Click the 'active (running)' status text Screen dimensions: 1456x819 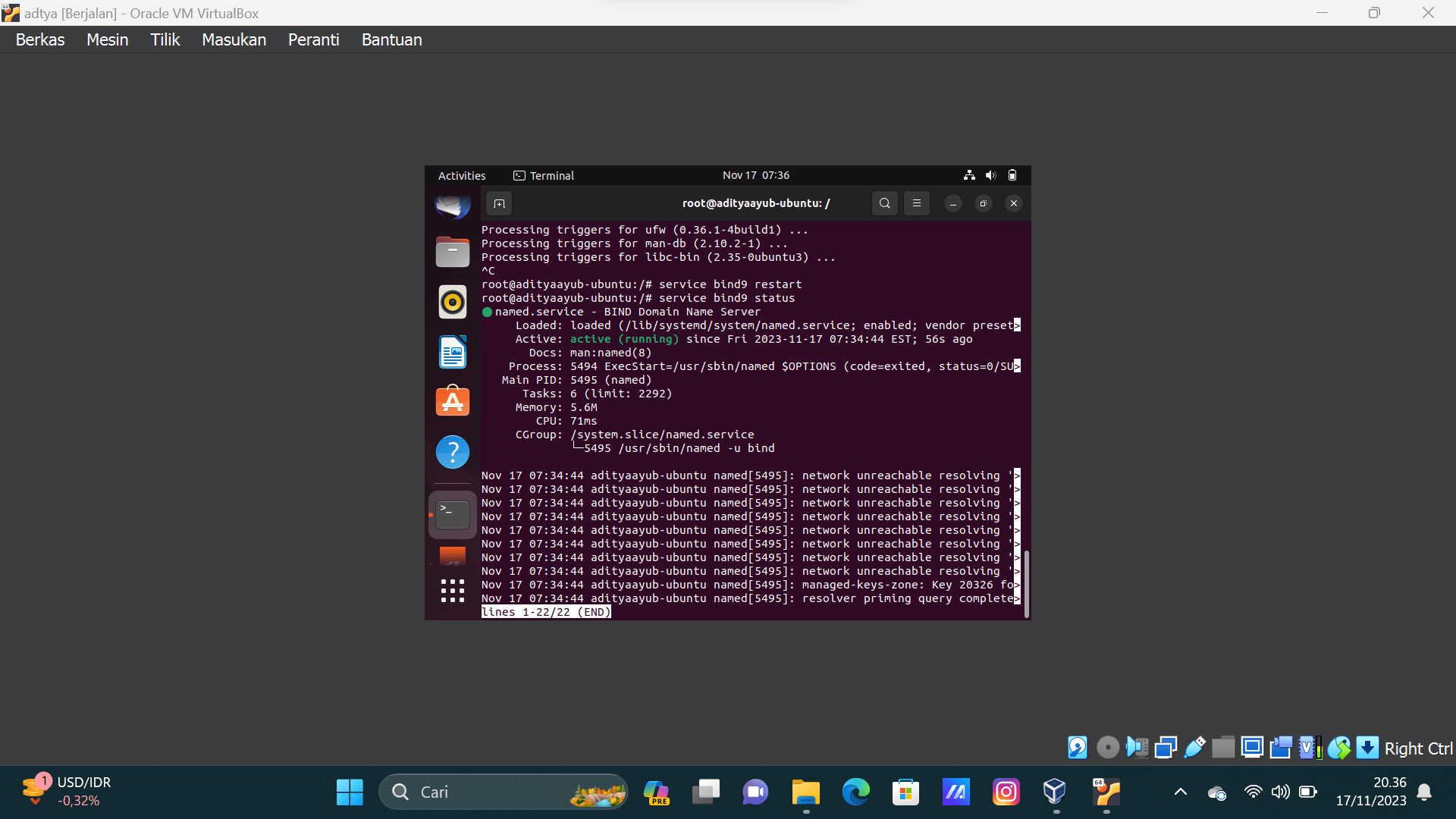tap(624, 339)
